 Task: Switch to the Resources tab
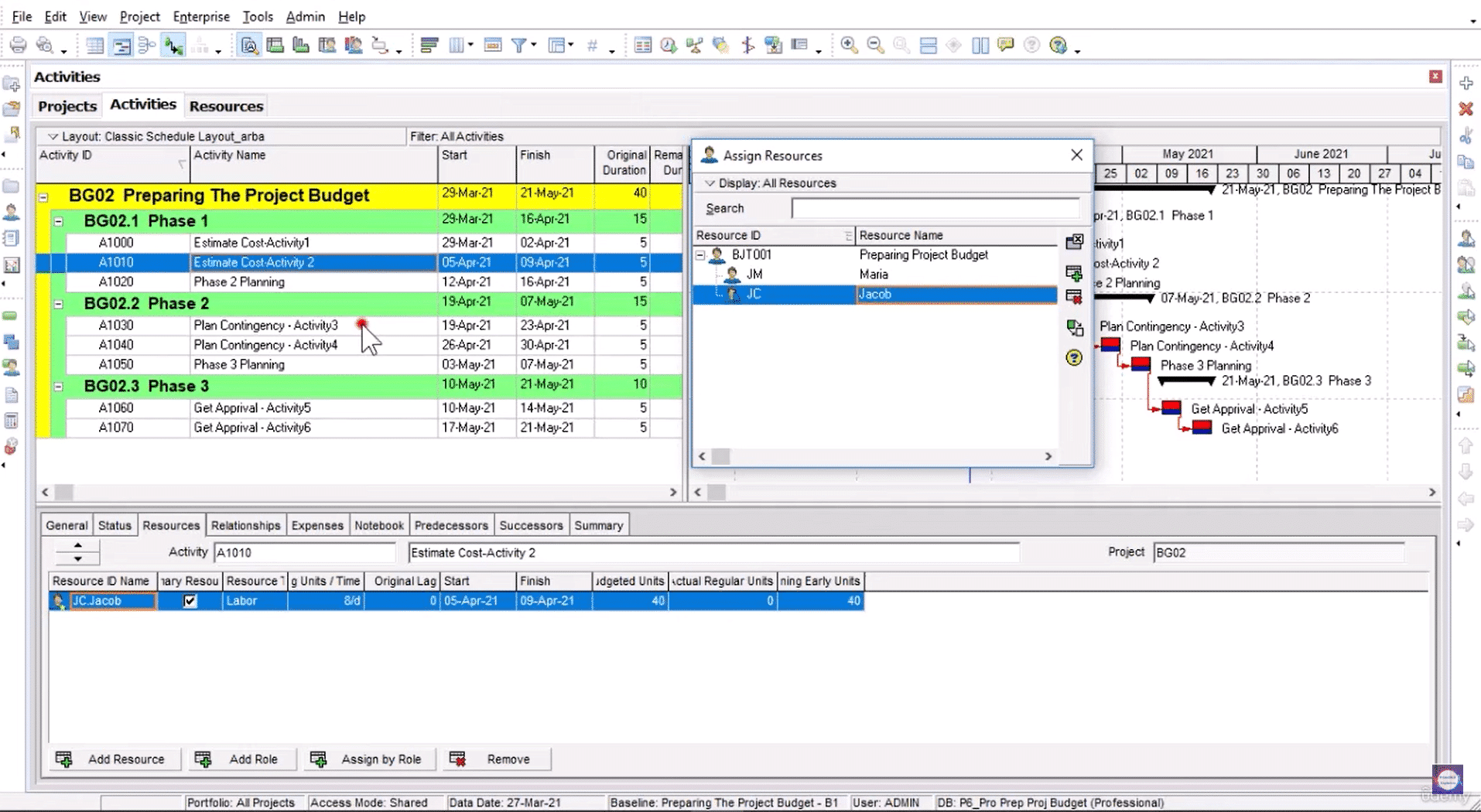225,106
